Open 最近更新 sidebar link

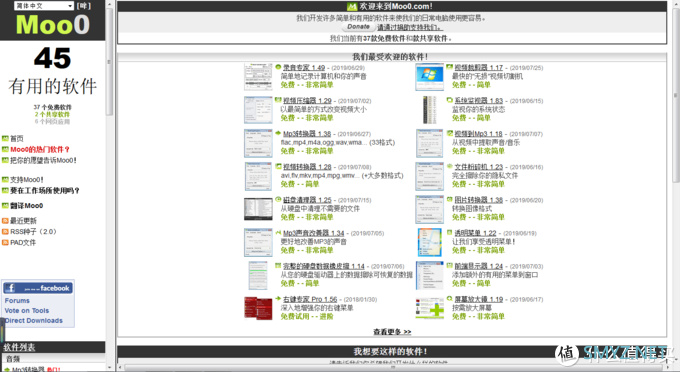click(x=23, y=221)
